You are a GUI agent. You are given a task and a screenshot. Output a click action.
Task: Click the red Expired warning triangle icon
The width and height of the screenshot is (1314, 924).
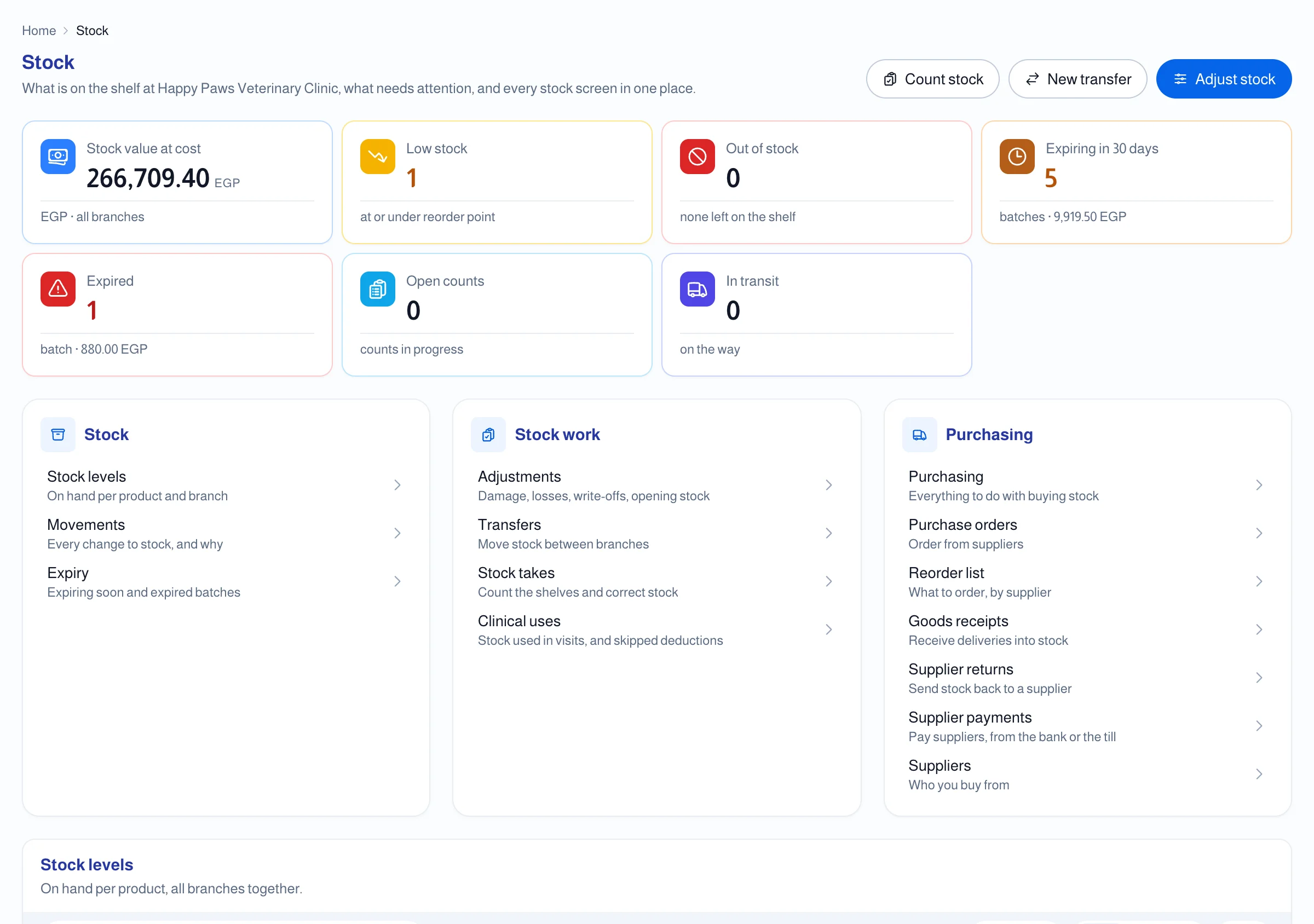[x=58, y=289]
